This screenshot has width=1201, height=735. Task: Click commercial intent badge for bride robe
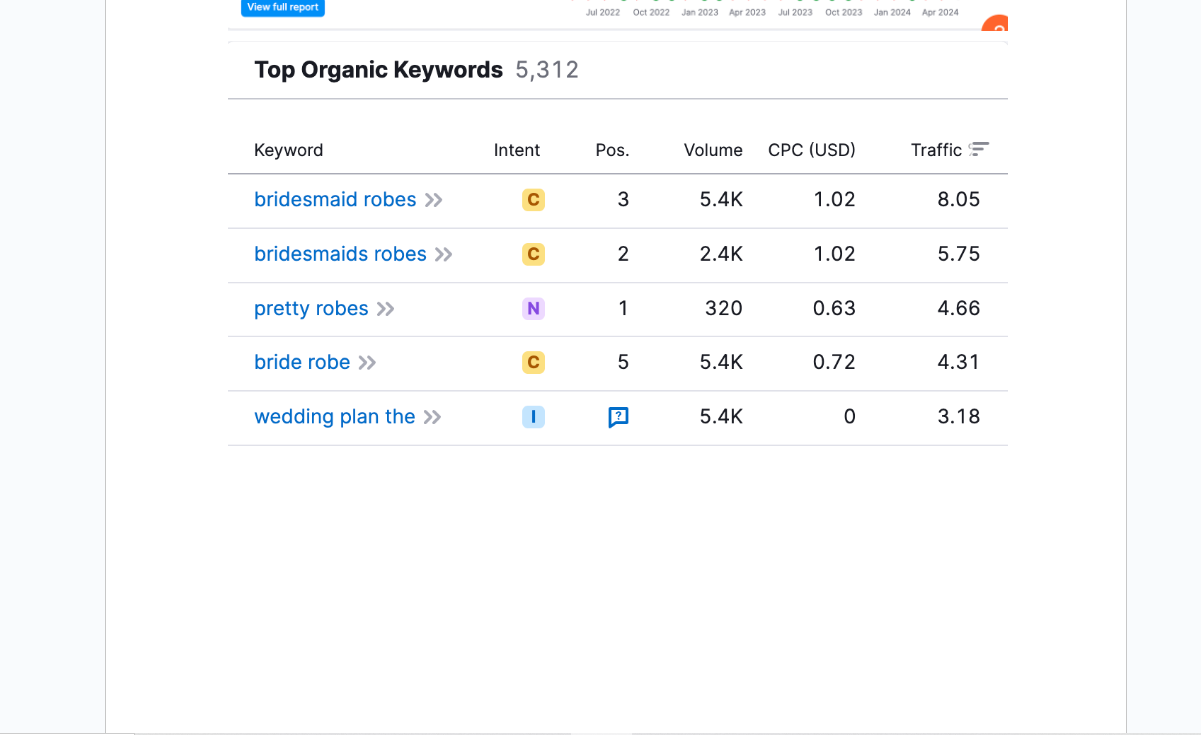(534, 362)
